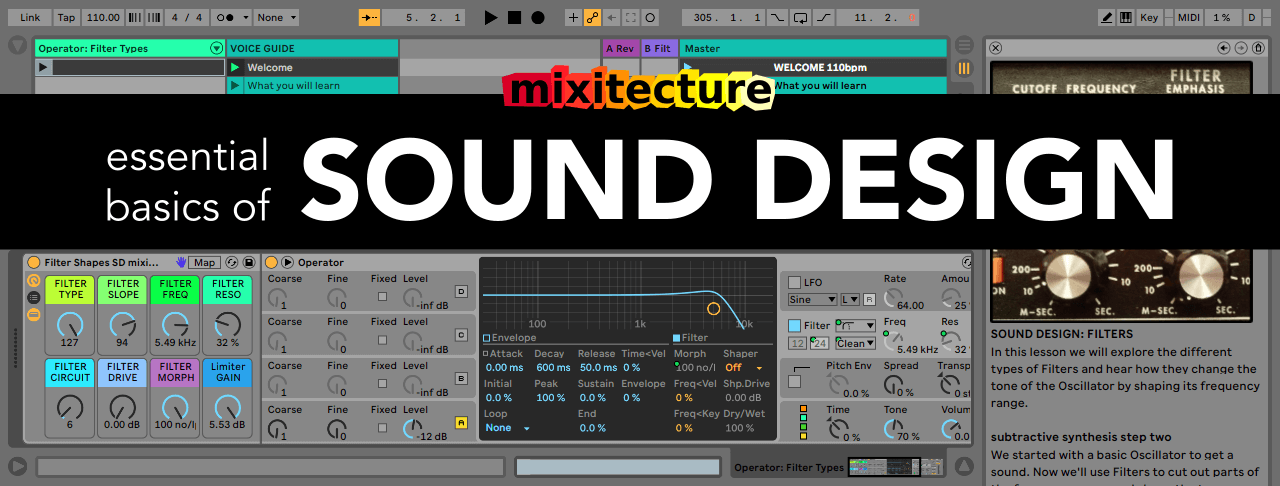The width and height of the screenshot is (1280, 486).
Task: Unfold the Operator: Filter Types track chooser arrow
Action: [x=216, y=48]
